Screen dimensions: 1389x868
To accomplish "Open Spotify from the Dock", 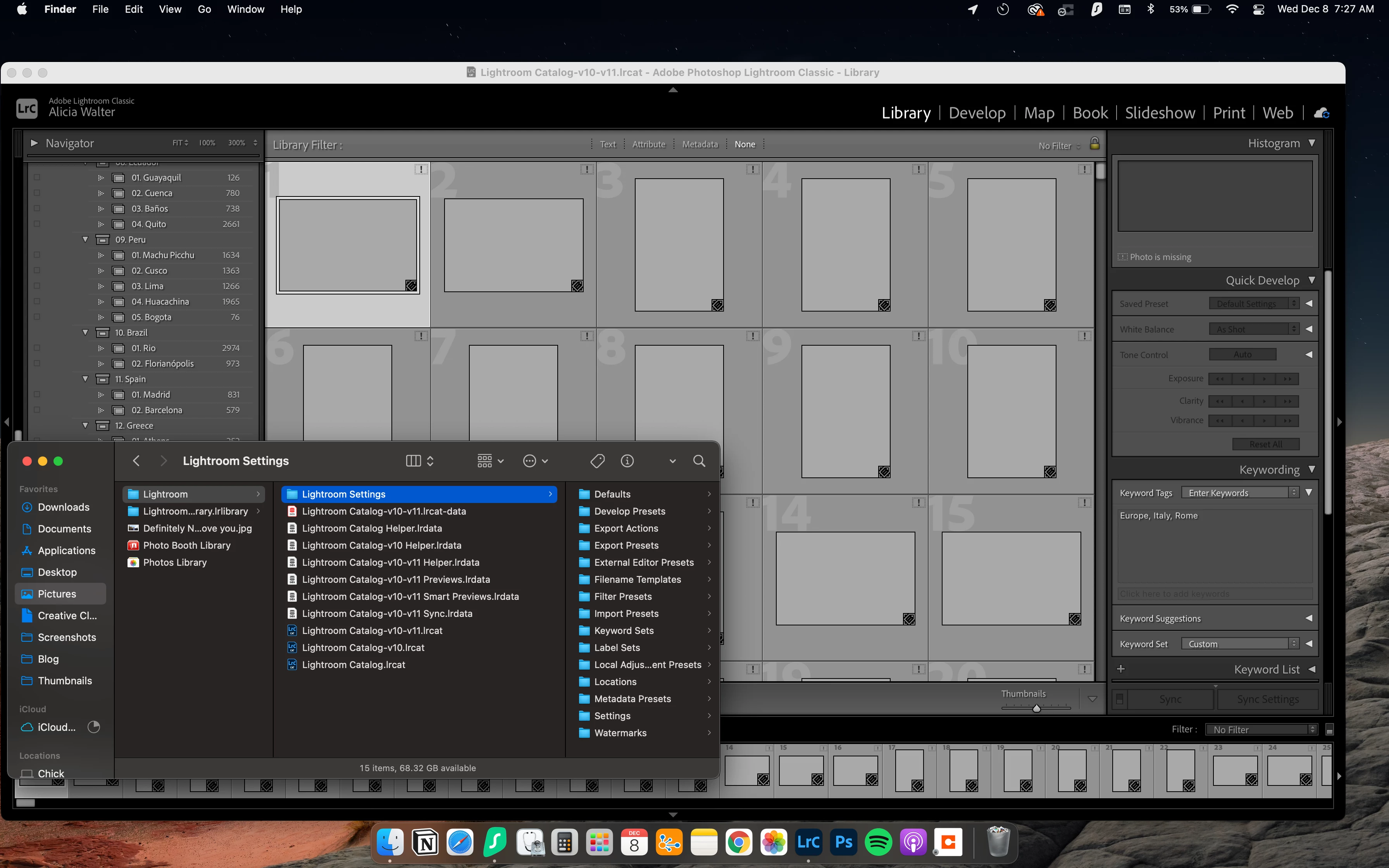I will click(x=878, y=842).
